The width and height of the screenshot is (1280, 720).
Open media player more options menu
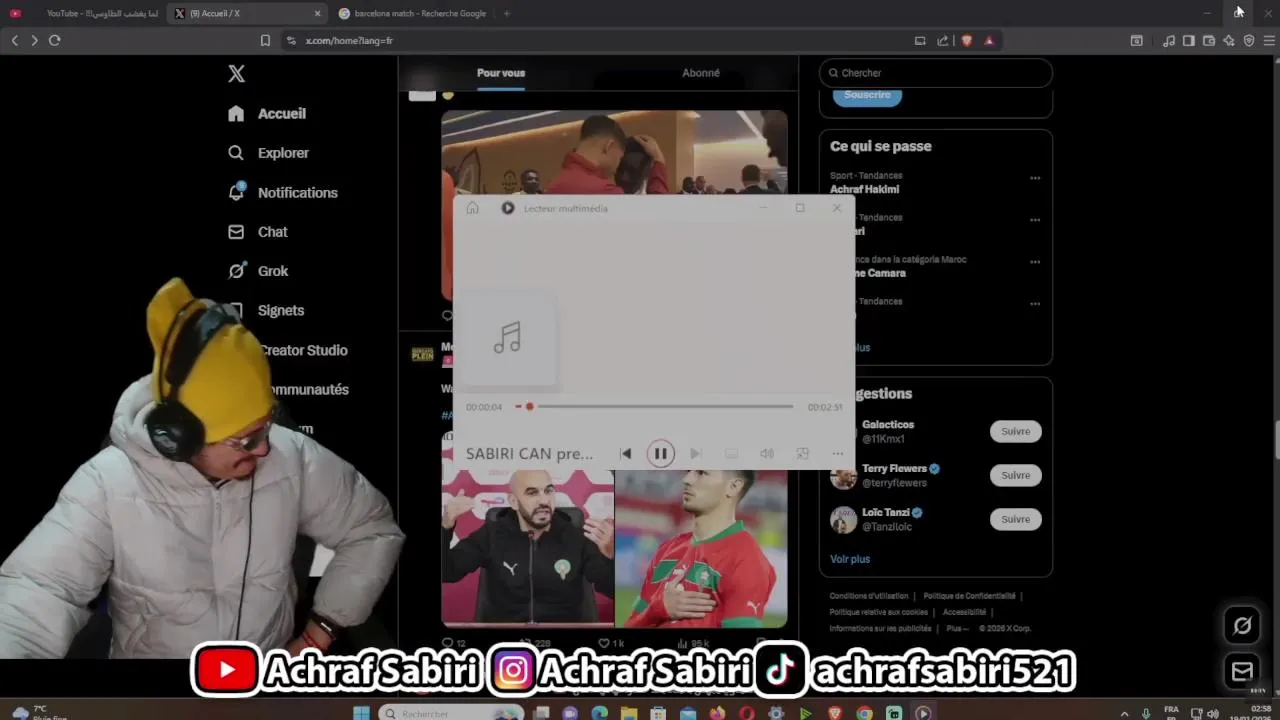tap(837, 454)
